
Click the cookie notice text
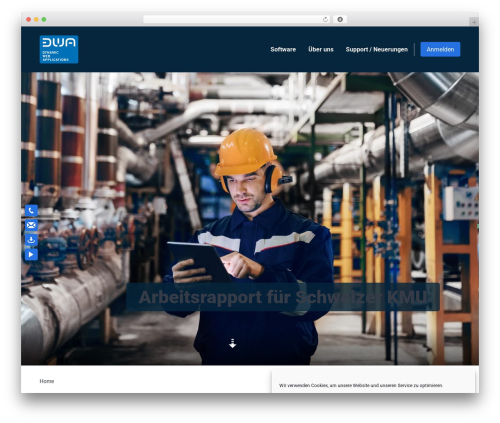[x=361, y=385]
